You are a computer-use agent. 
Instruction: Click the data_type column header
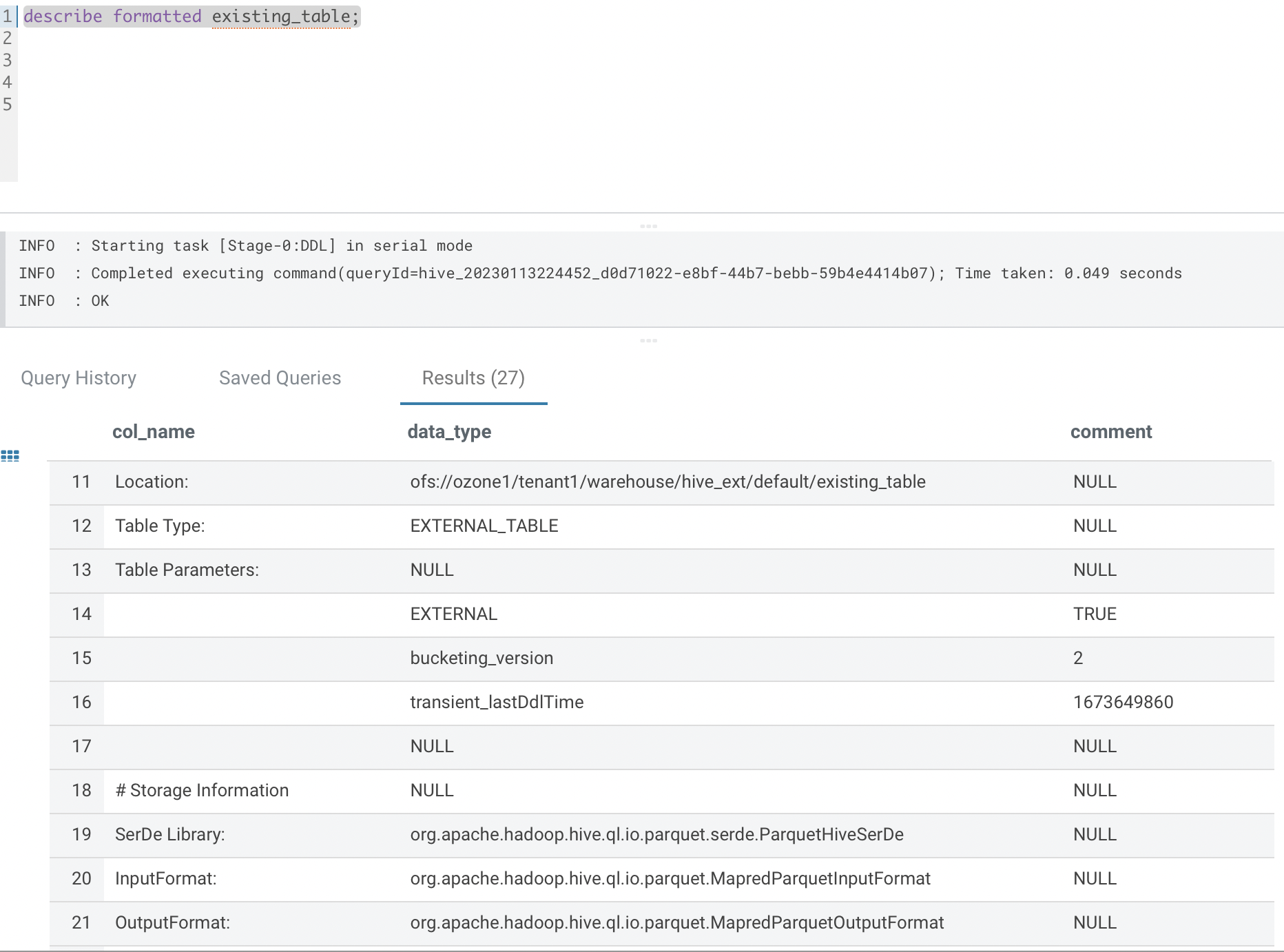448,431
